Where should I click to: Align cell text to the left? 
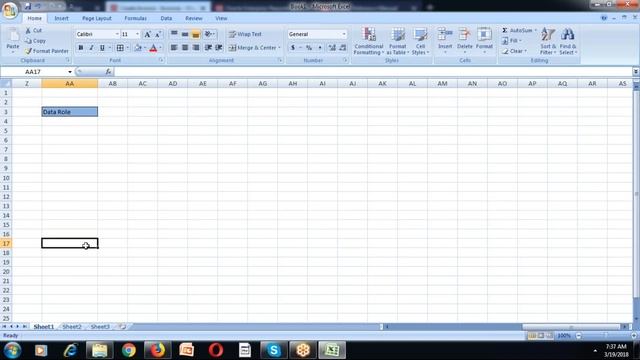174,48
